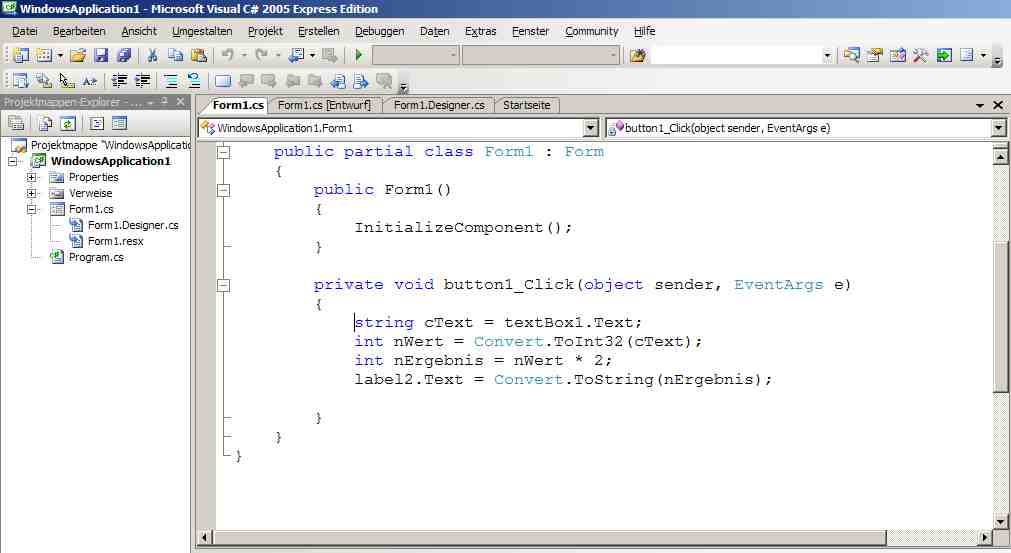Click the Undo arrow icon
The height and width of the screenshot is (553, 1011).
click(x=228, y=55)
